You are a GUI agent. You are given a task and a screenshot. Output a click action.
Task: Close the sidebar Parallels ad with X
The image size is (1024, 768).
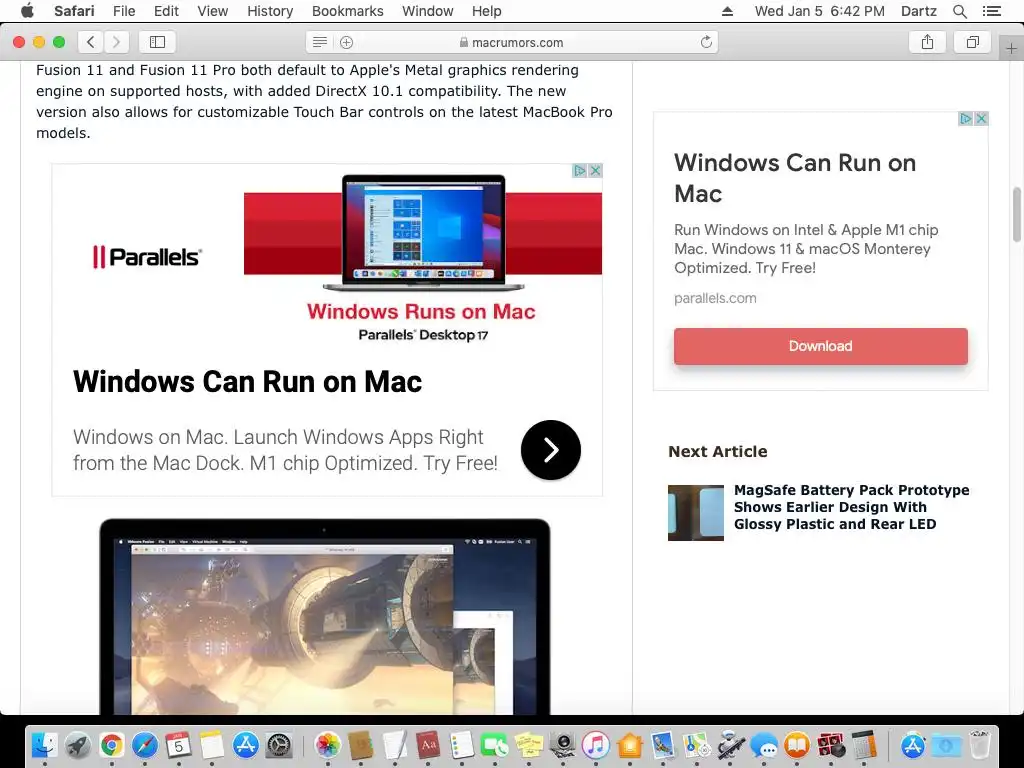[981, 118]
